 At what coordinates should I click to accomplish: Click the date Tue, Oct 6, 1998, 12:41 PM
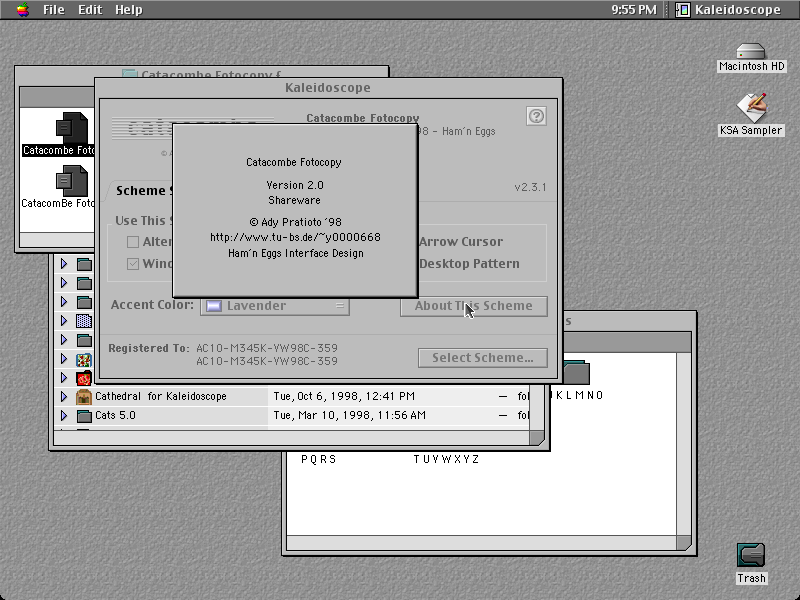pyautogui.click(x=344, y=396)
